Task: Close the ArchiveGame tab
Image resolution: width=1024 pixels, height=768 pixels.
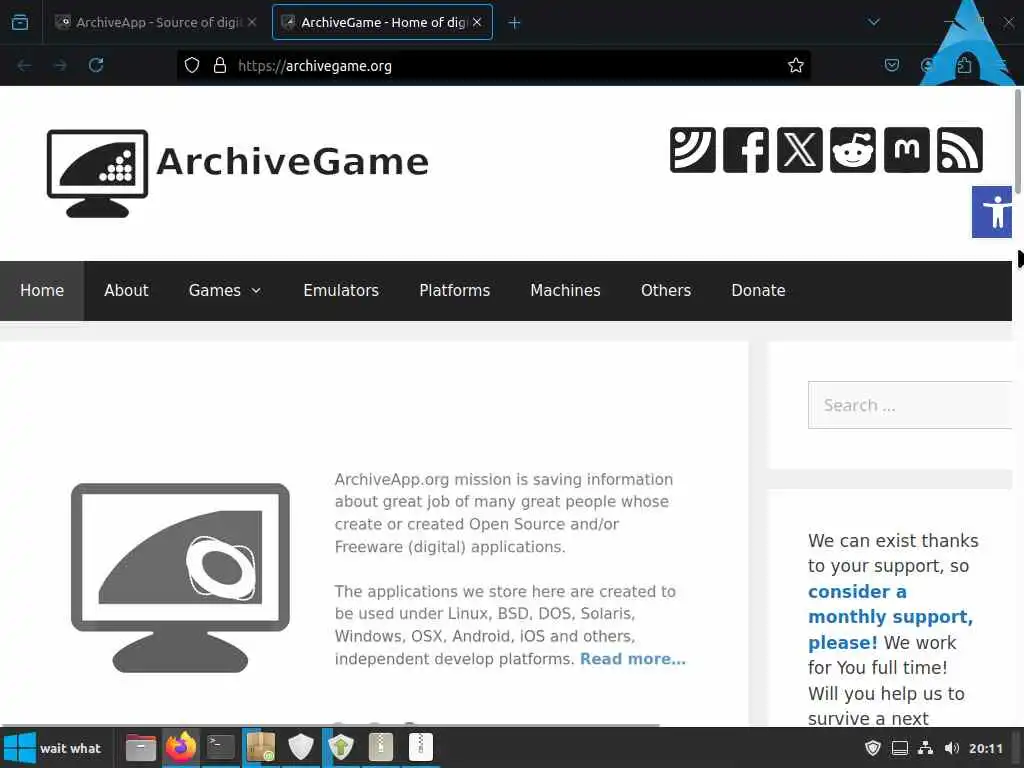Action: tap(477, 22)
